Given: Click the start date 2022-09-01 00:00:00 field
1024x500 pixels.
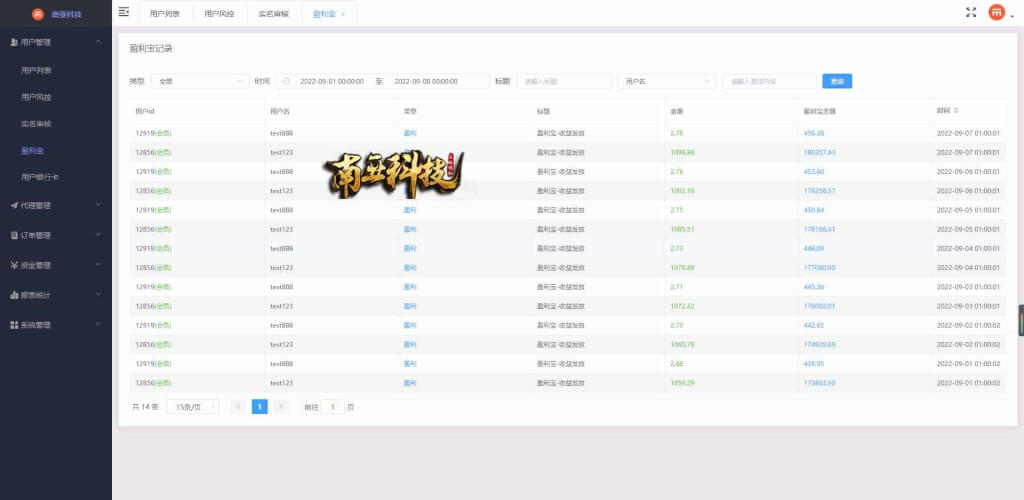Looking at the screenshot, I should point(332,82).
